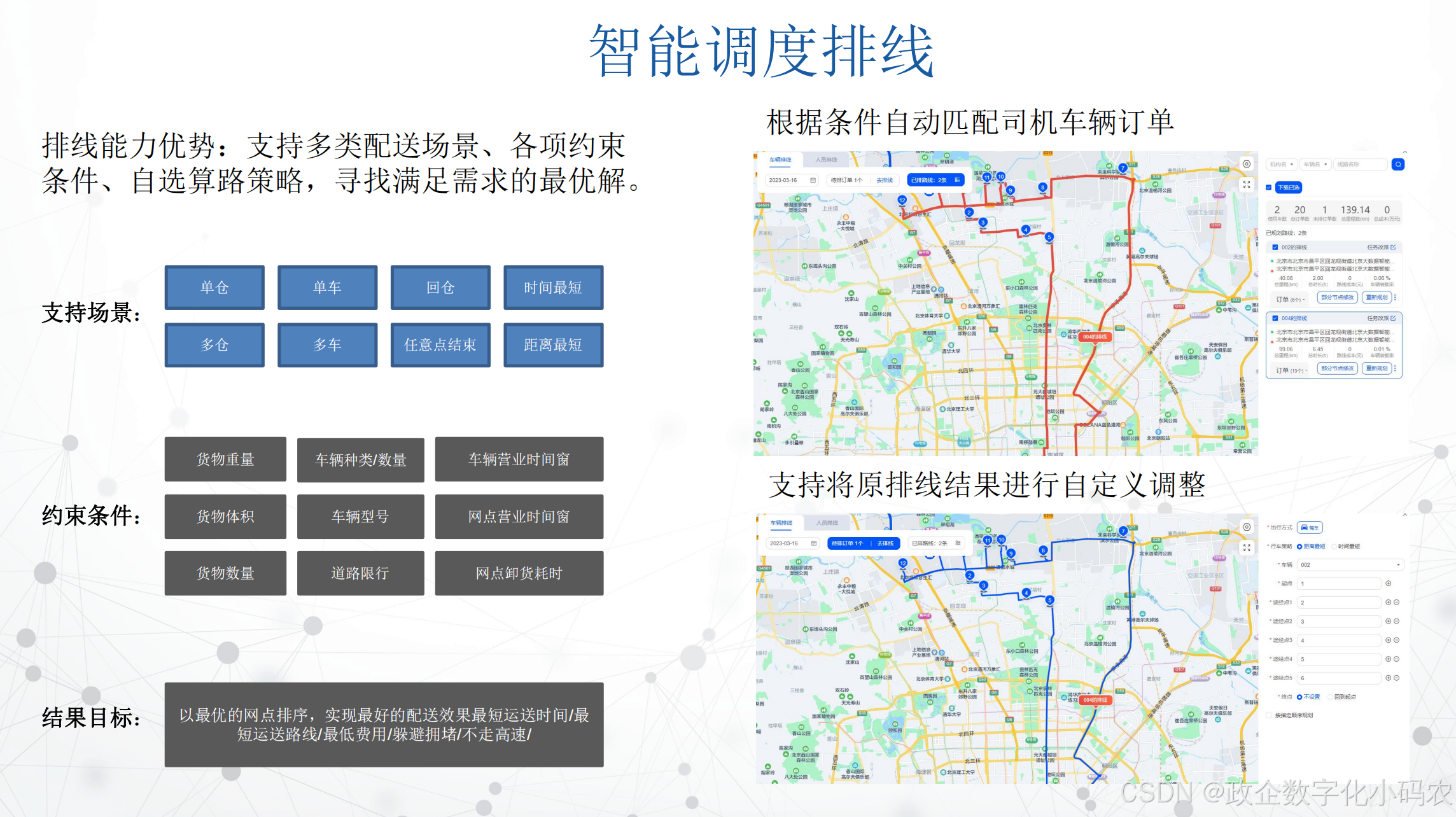The height and width of the screenshot is (817, 1456).
Task: Click 部分节点修改 button for 002 route
Action: pos(1337,297)
